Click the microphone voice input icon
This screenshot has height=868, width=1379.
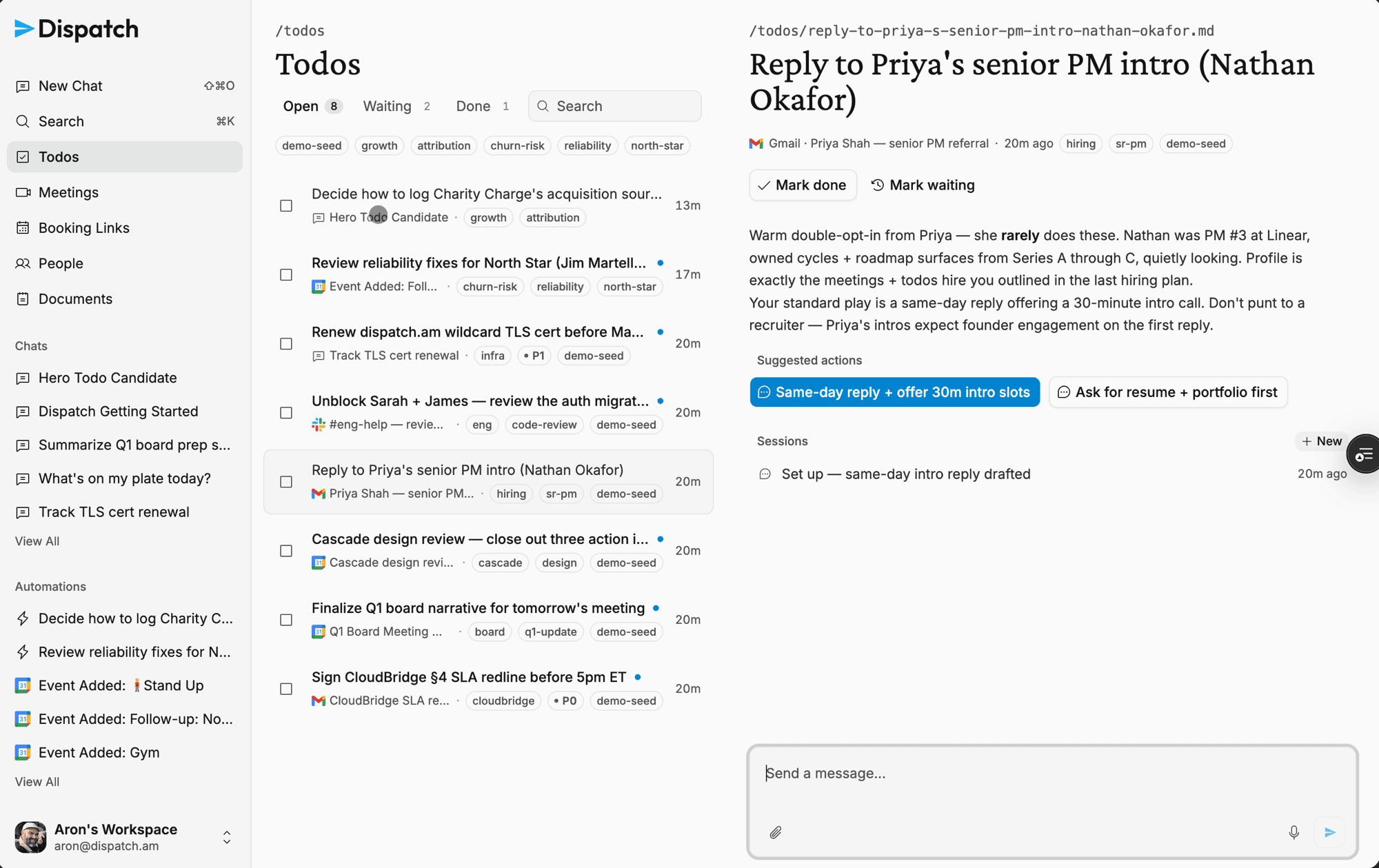(1294, 833)
